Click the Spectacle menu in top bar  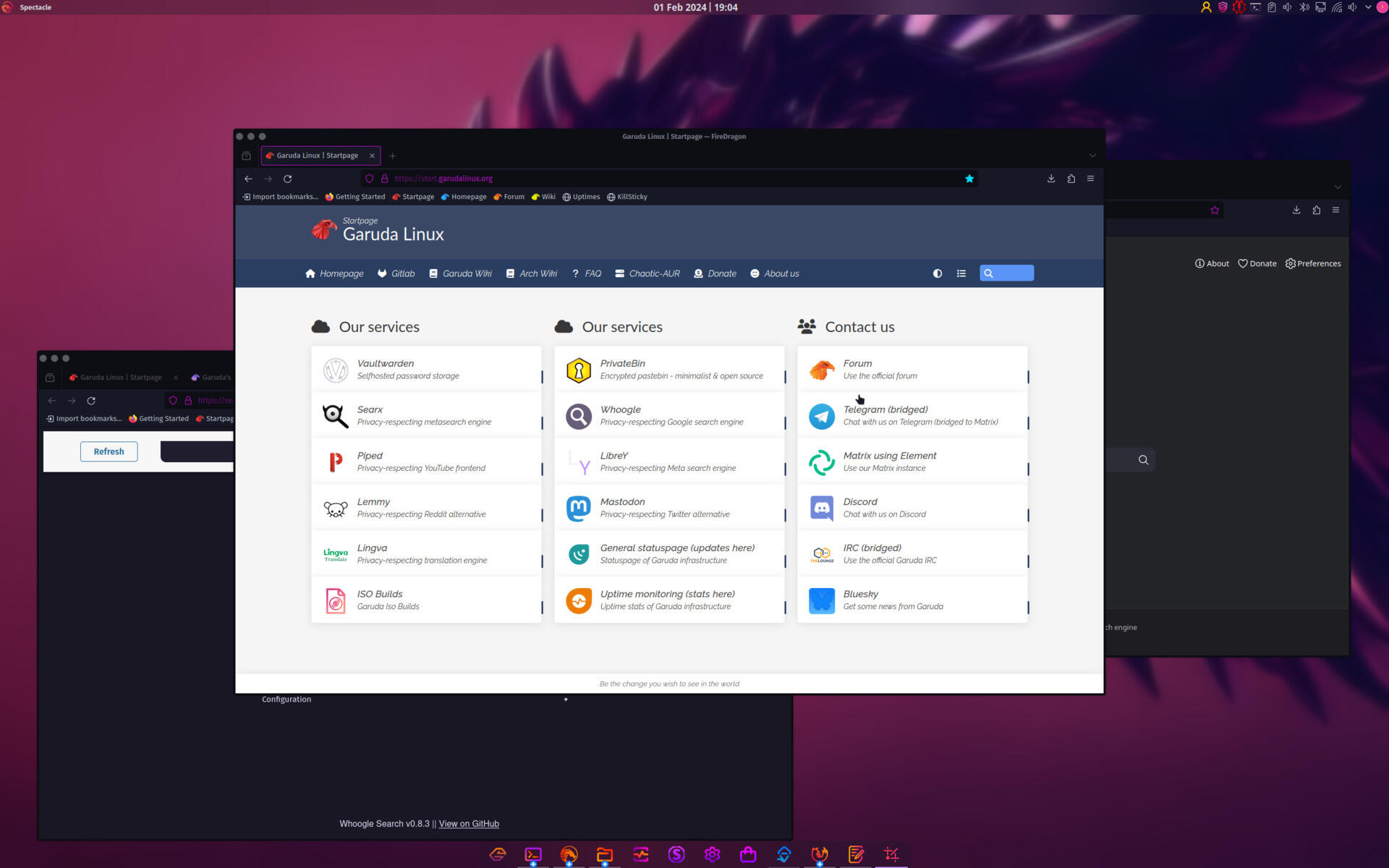click(35, 7)
